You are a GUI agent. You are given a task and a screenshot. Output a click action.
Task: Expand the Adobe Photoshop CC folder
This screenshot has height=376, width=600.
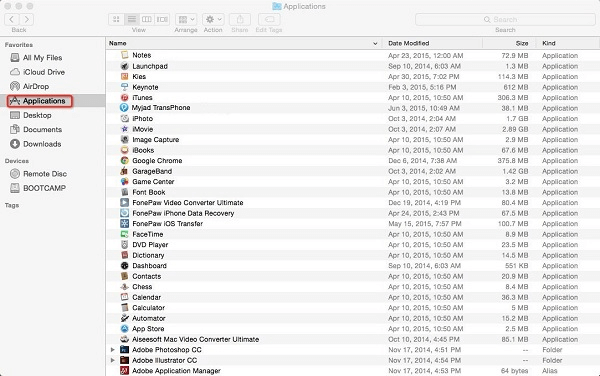coord(112,350)
